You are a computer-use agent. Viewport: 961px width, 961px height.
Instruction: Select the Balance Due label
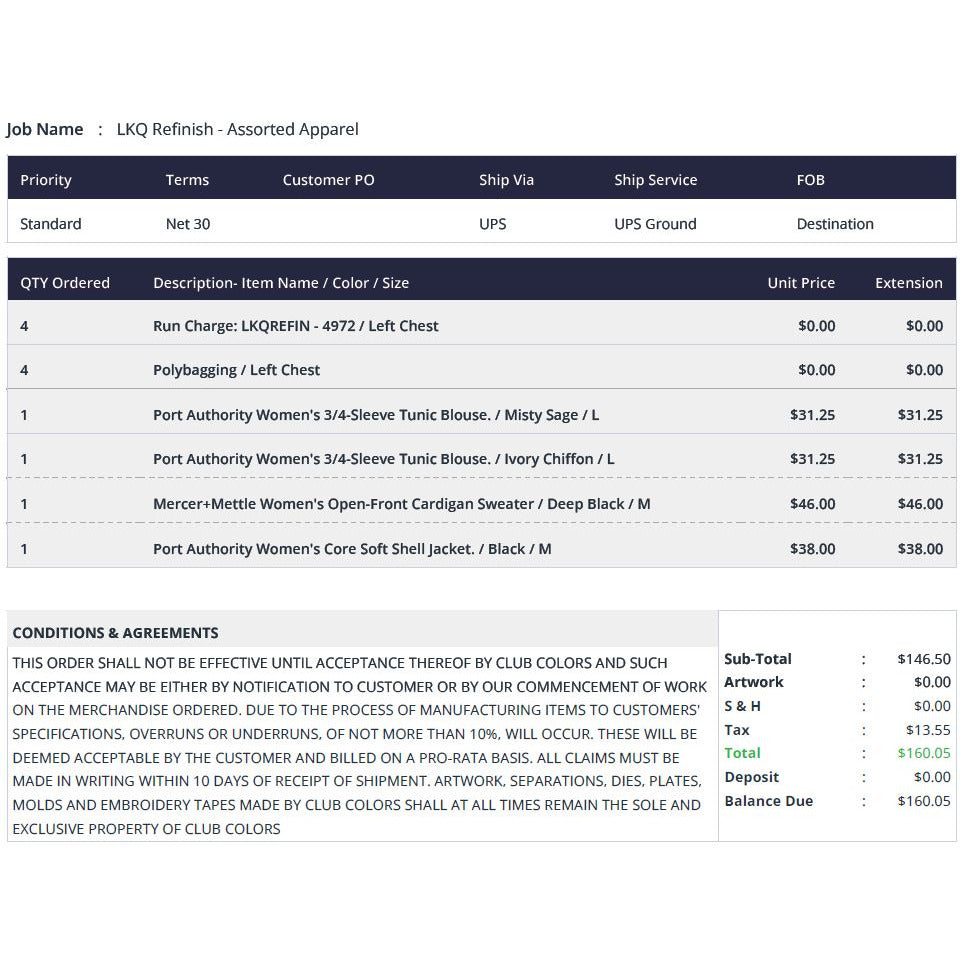click(769, 800)
